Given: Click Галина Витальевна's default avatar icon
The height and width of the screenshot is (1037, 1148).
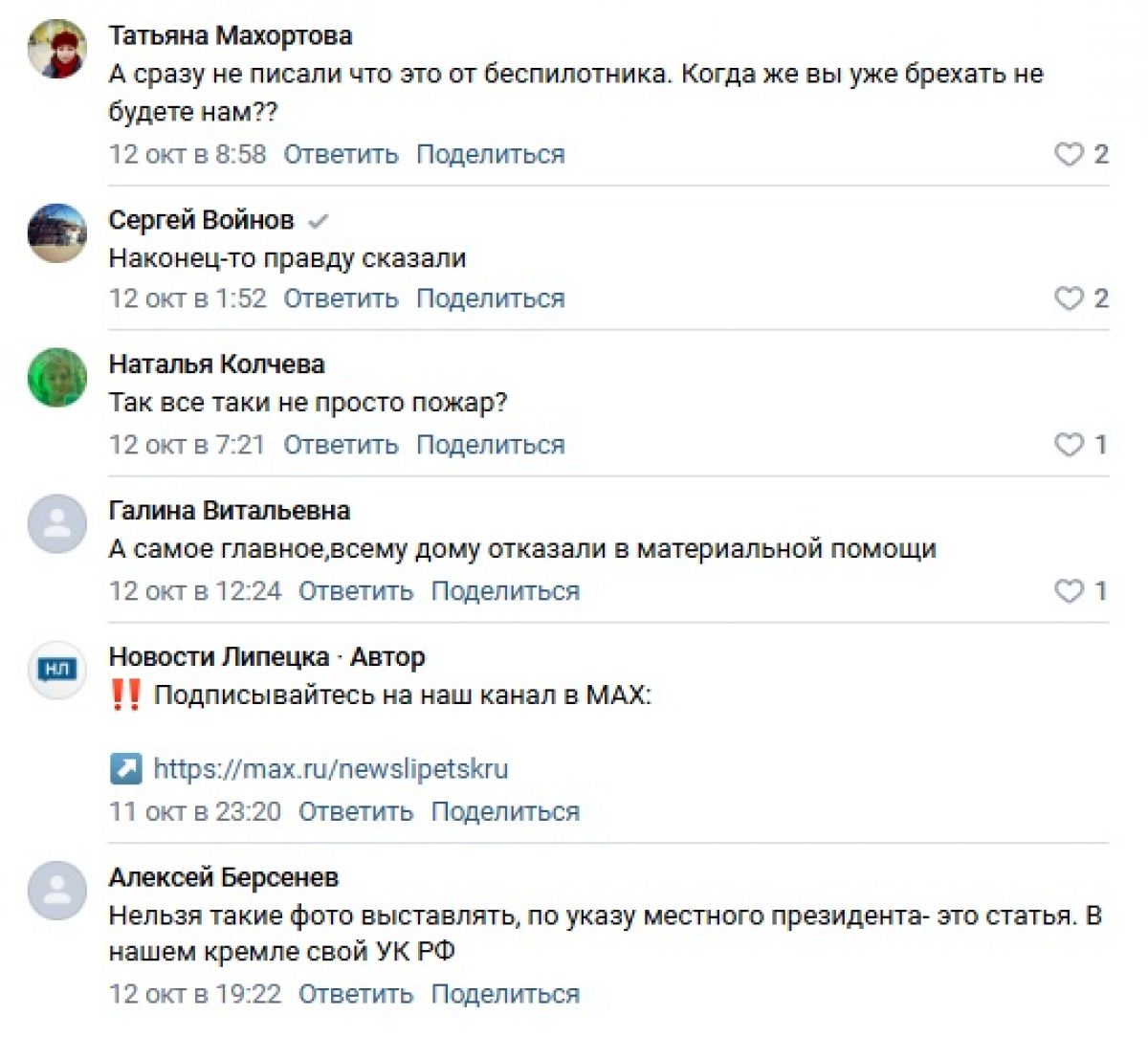Looking at the screenshot, I should pyautogui.click(x=57, y=523).
